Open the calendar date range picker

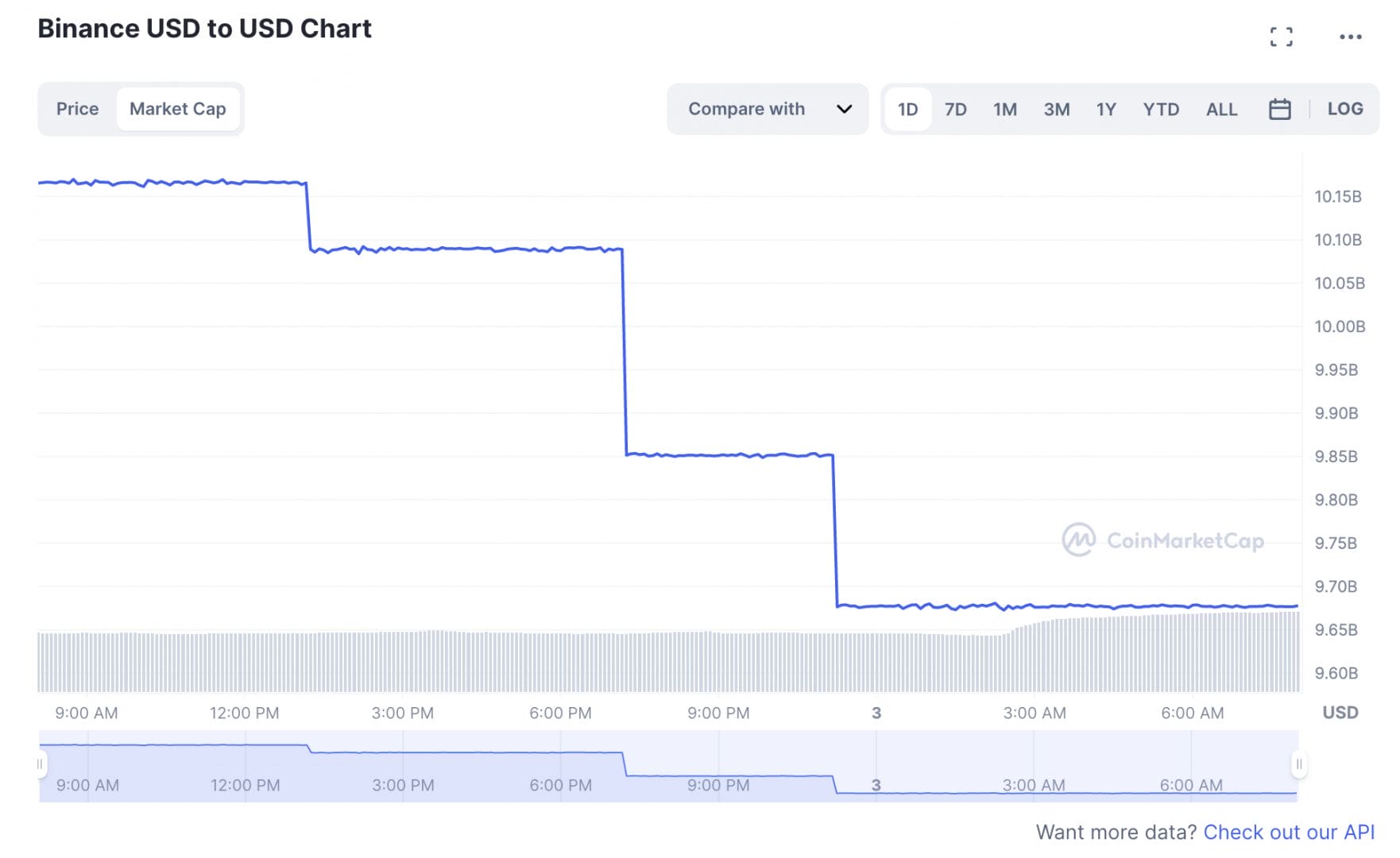pyautogui.click(x=1279, y=109)
